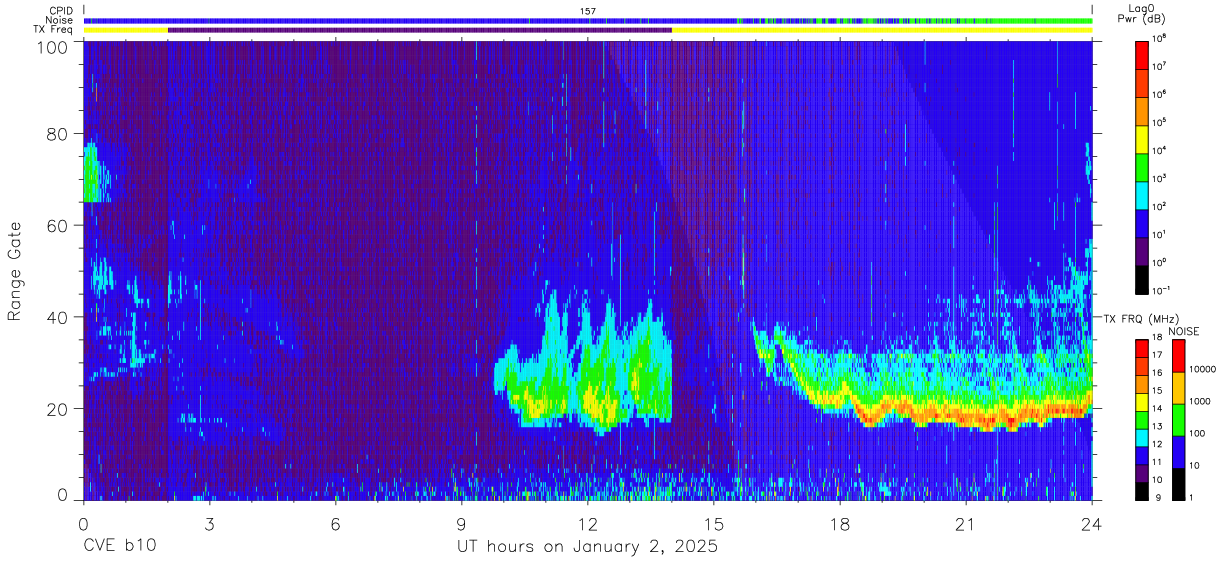Click the 15 tick label on the time axis
The image size is (1228, 567).
click(714, 523)
